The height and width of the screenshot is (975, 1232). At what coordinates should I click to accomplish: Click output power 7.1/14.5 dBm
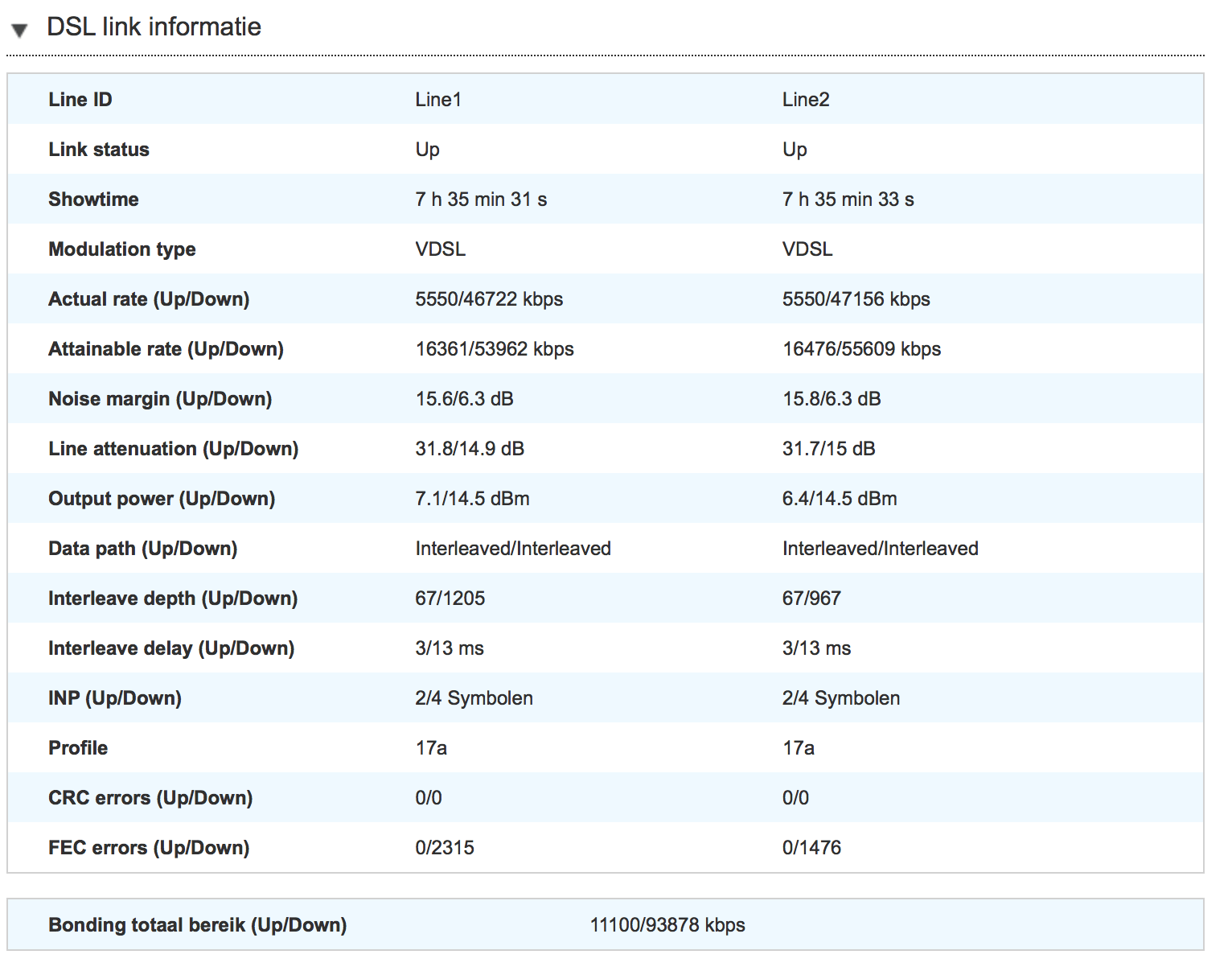click(x=472, y=499)
